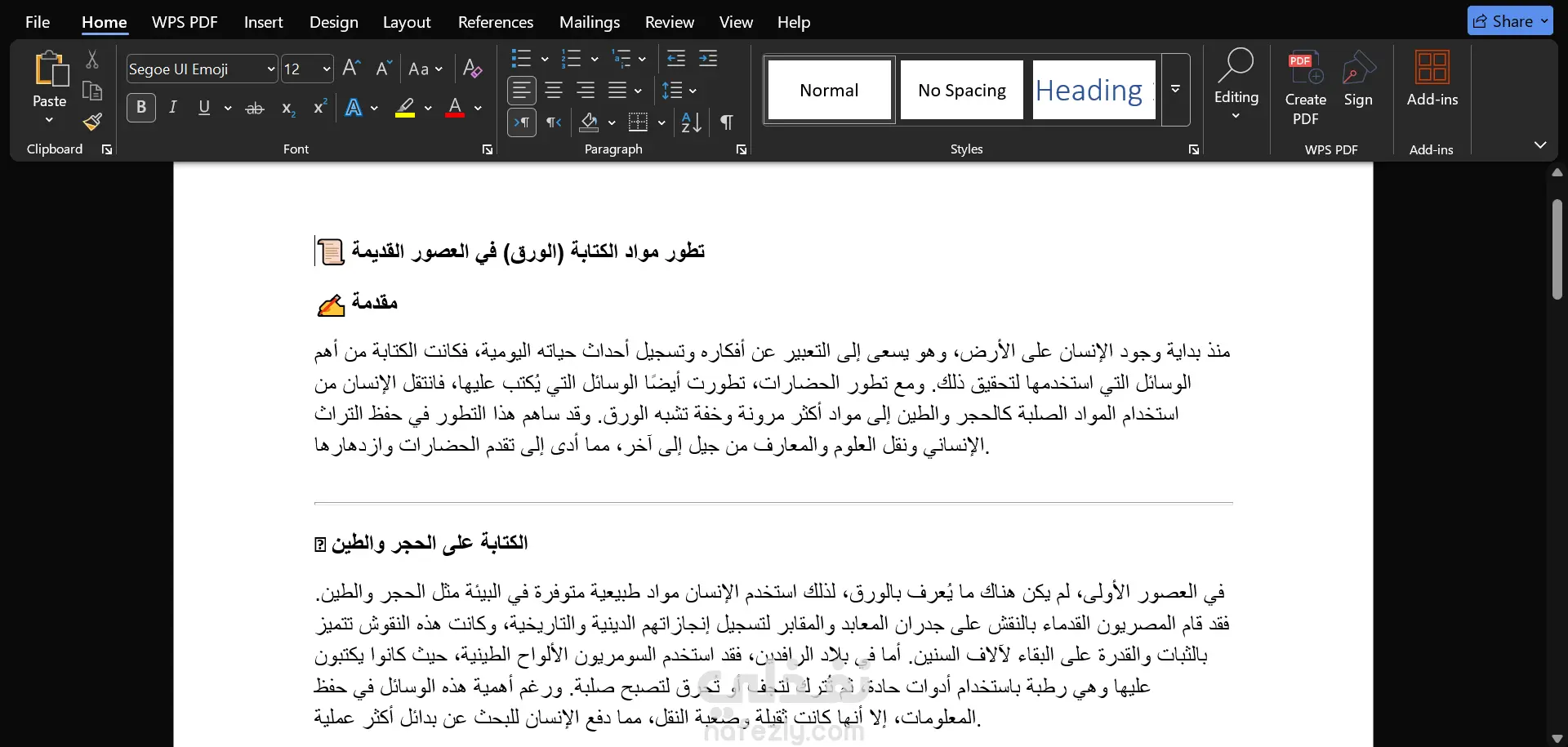Click the Sign PDF icon
This screenshot has width=1568, height=747.
tap(1358, 69)
